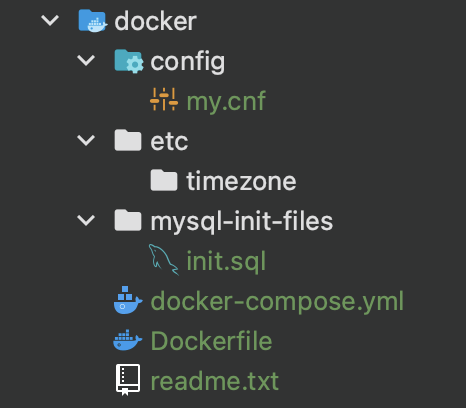Select the Dockerfile entry

click(x=211, y=341)
